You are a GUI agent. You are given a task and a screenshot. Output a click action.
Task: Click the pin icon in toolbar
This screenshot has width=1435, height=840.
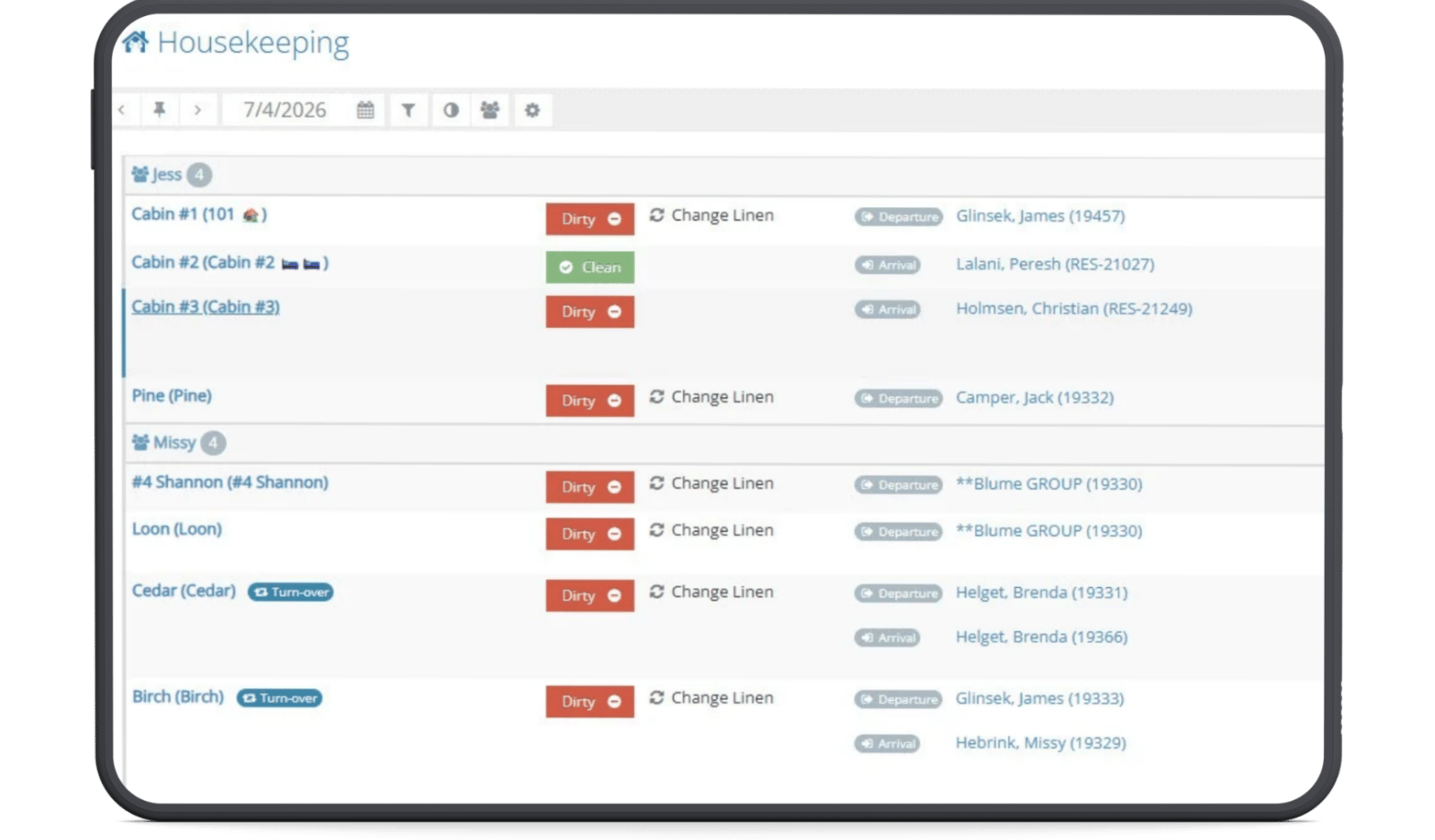point(160,109)
